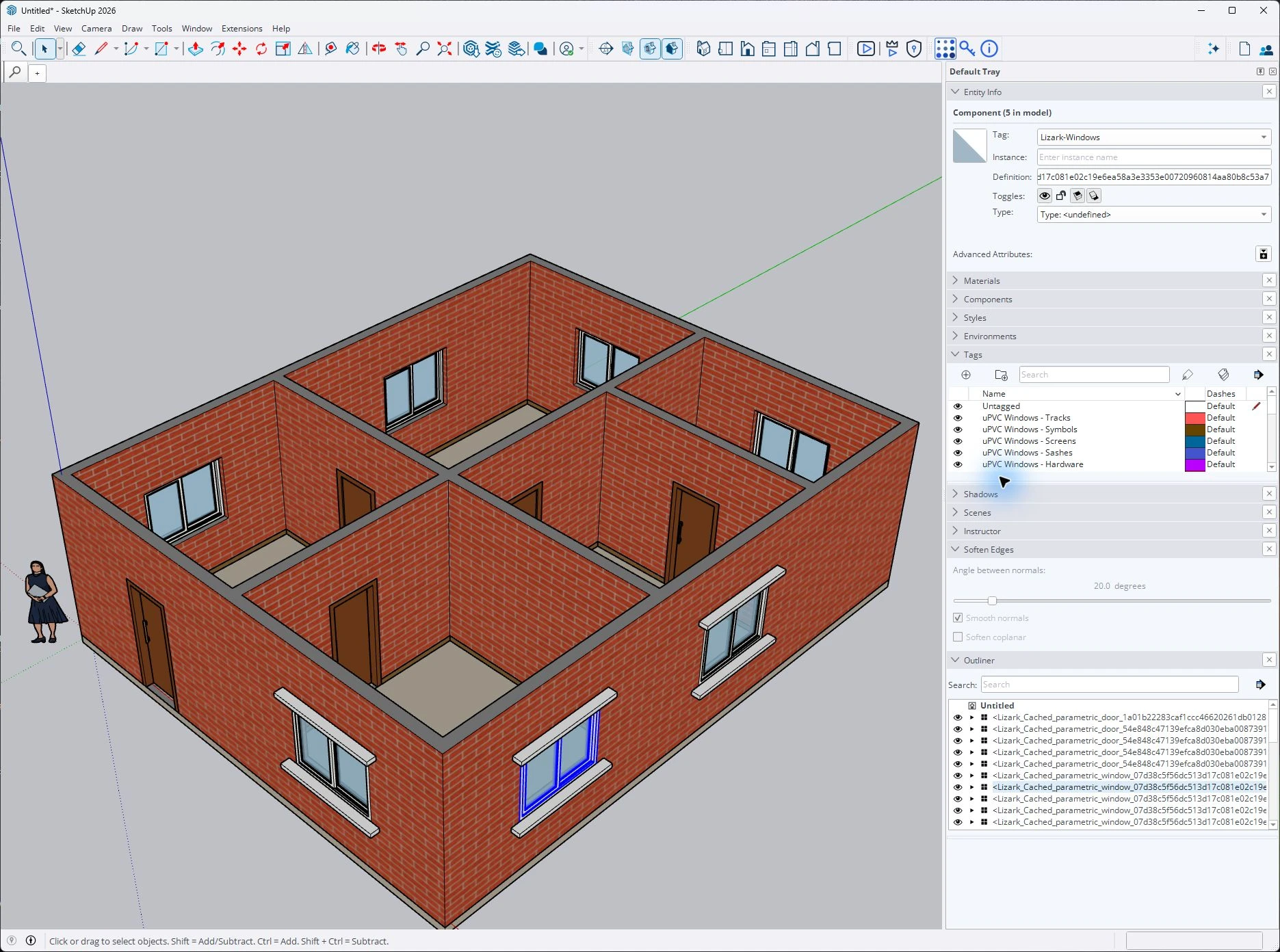Pick the Push/Pull tool
1280x952 pixels.
[196, 49]
